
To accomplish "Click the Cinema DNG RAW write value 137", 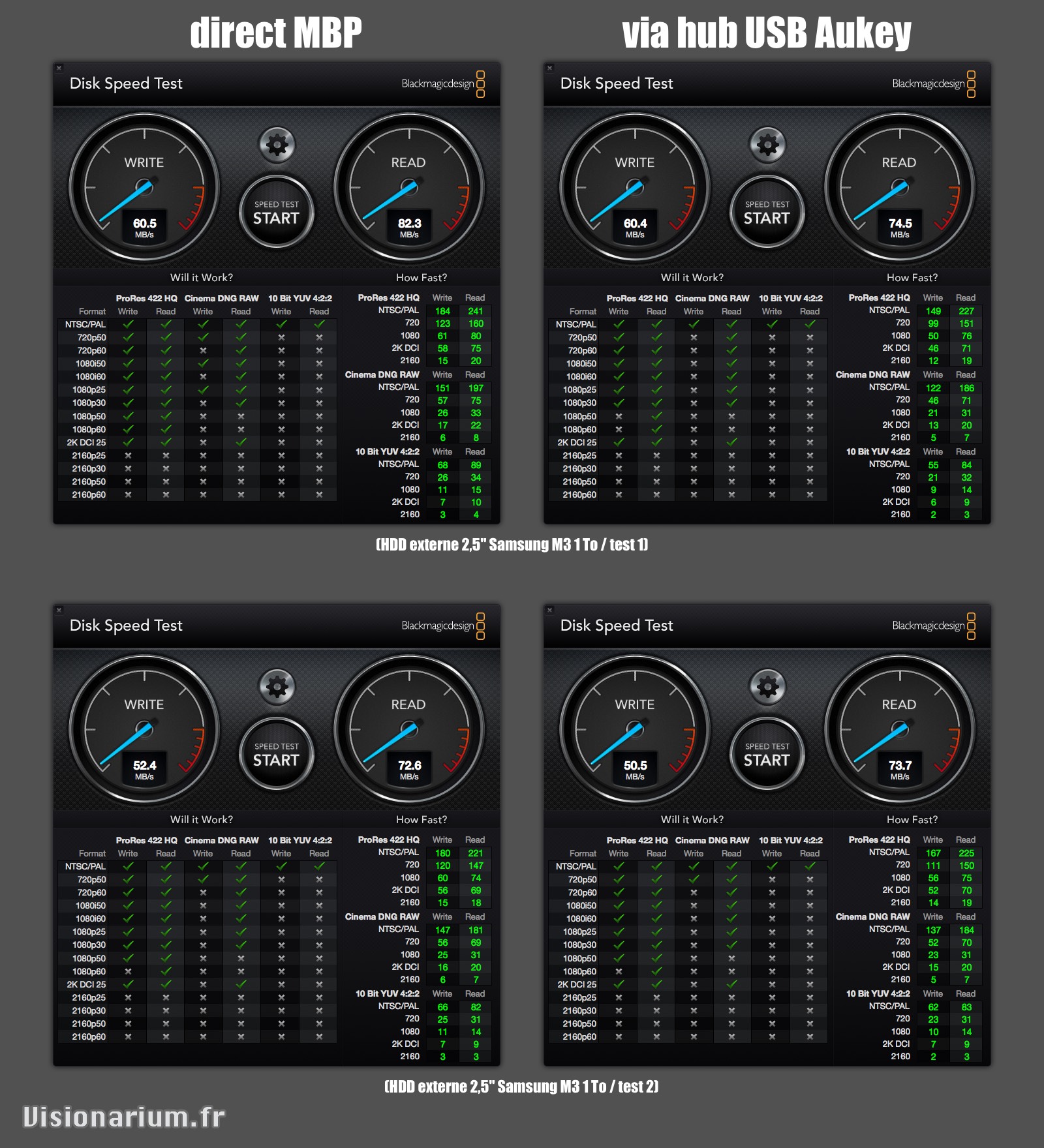I will click(933, 930).
